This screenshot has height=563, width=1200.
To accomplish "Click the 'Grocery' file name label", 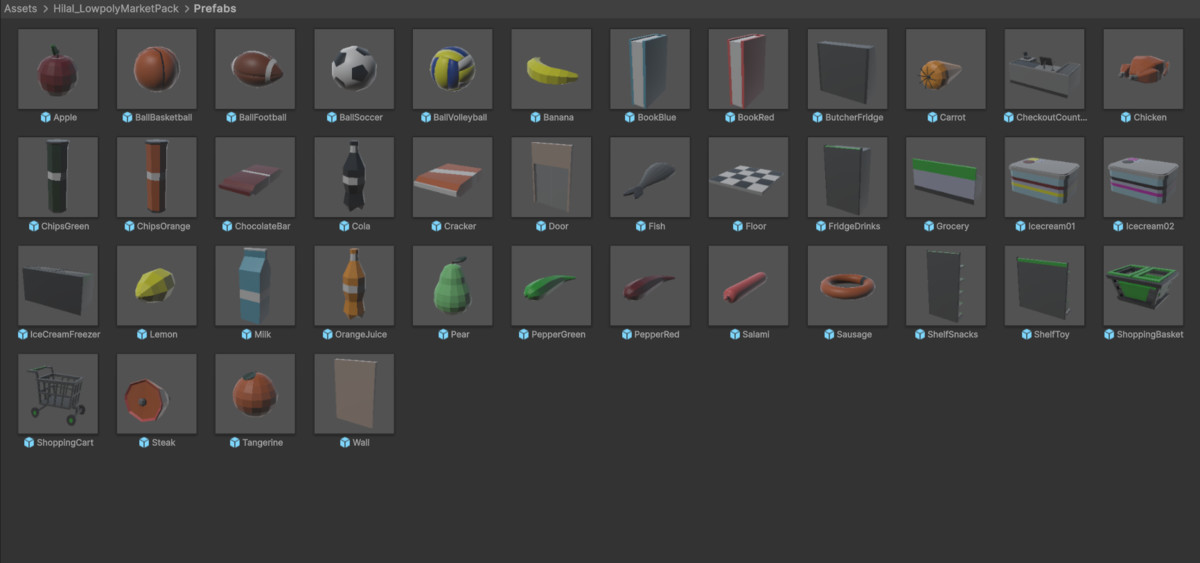I will click(x=953, y=226).
